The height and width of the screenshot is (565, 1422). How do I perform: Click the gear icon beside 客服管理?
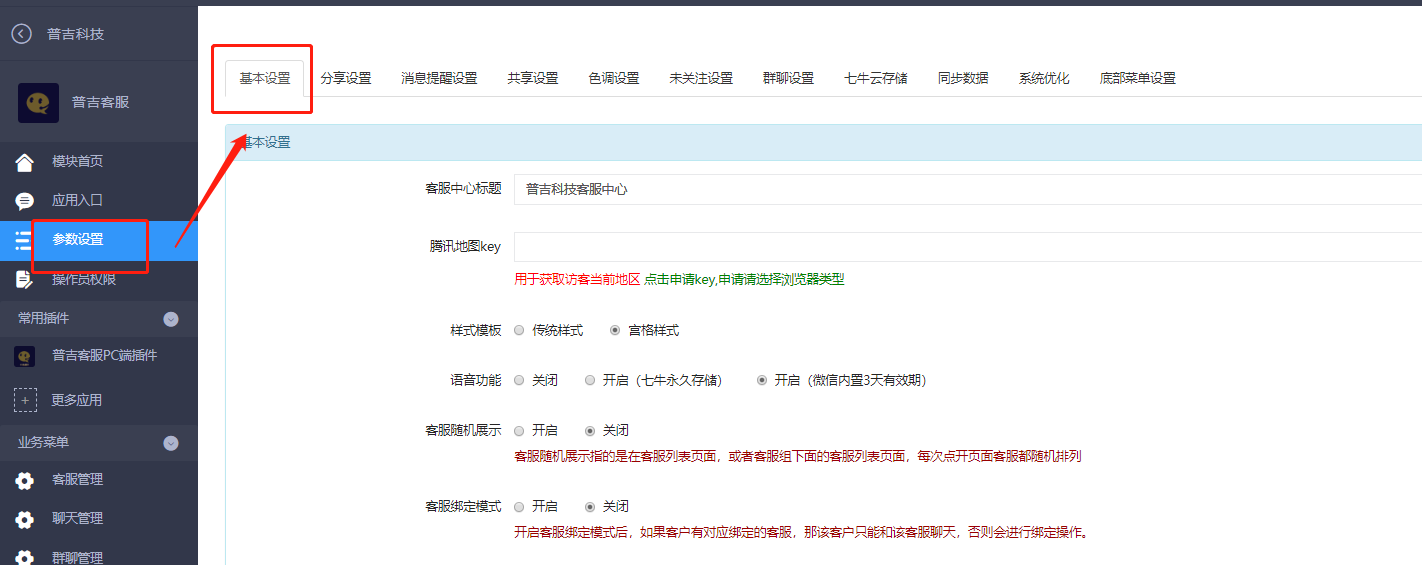(x=24, y=480)
